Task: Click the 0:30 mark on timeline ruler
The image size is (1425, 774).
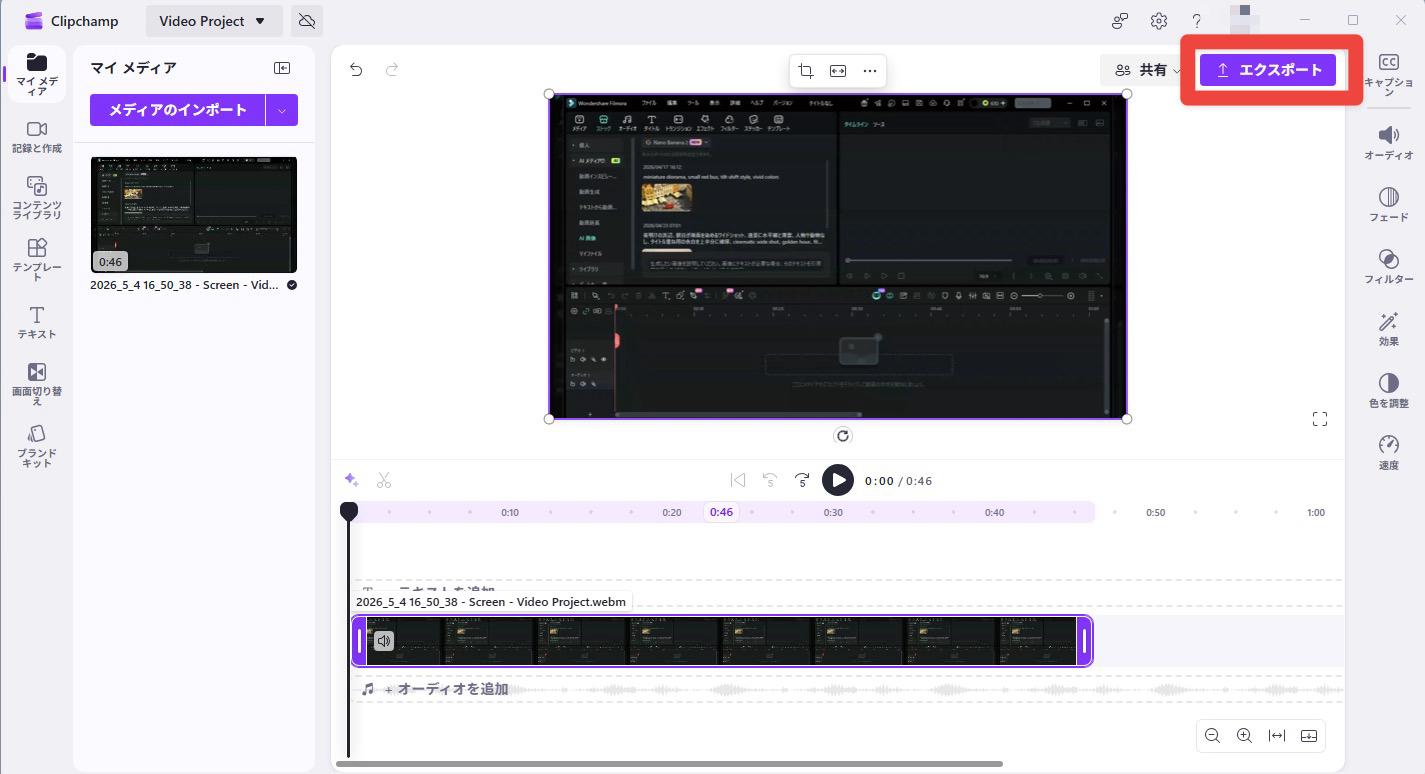Action: click(x=833, y=512)
